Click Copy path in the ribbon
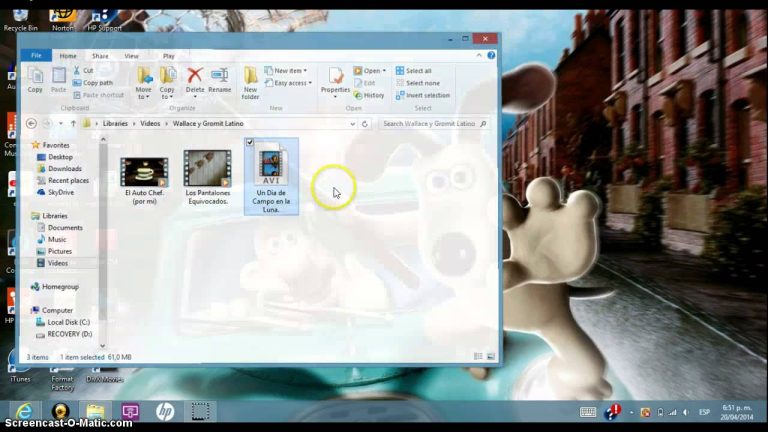This screenshot has width=768, height=432. [x=93, y=83]
